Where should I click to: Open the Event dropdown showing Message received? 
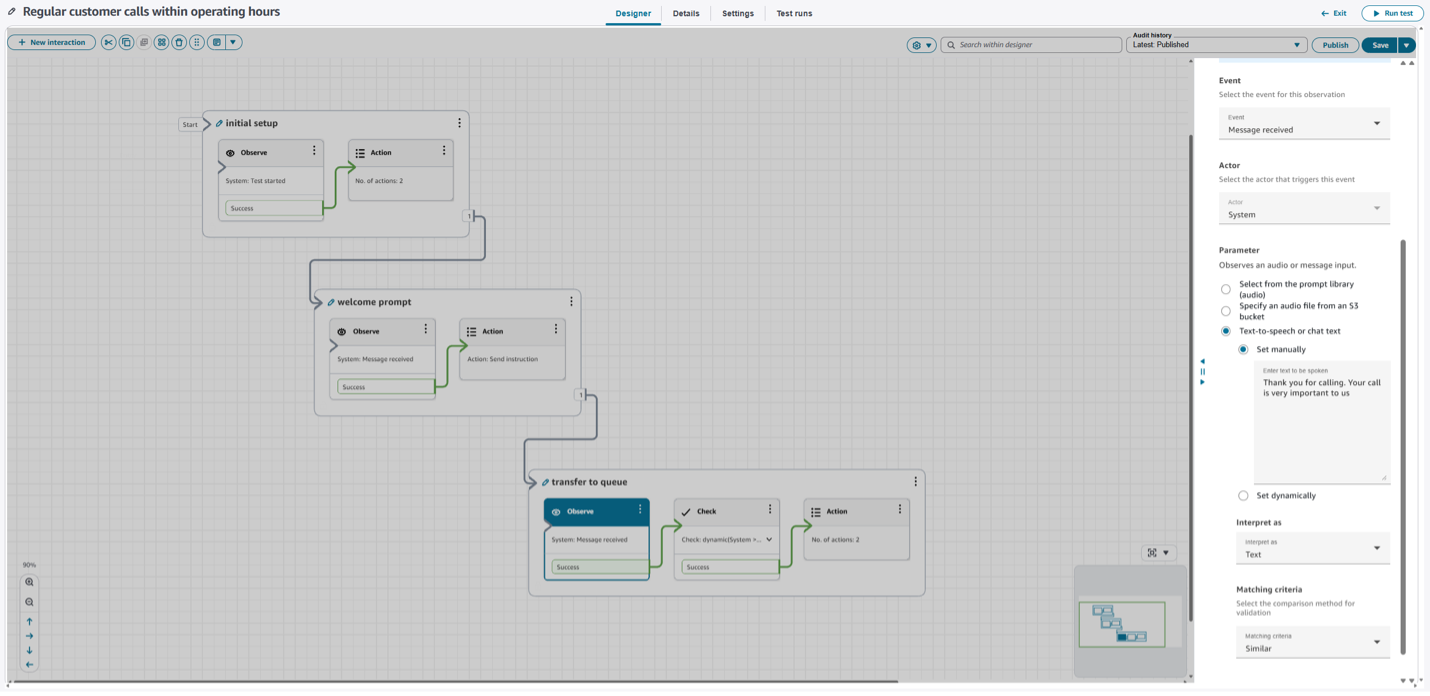click(1303, 124)
